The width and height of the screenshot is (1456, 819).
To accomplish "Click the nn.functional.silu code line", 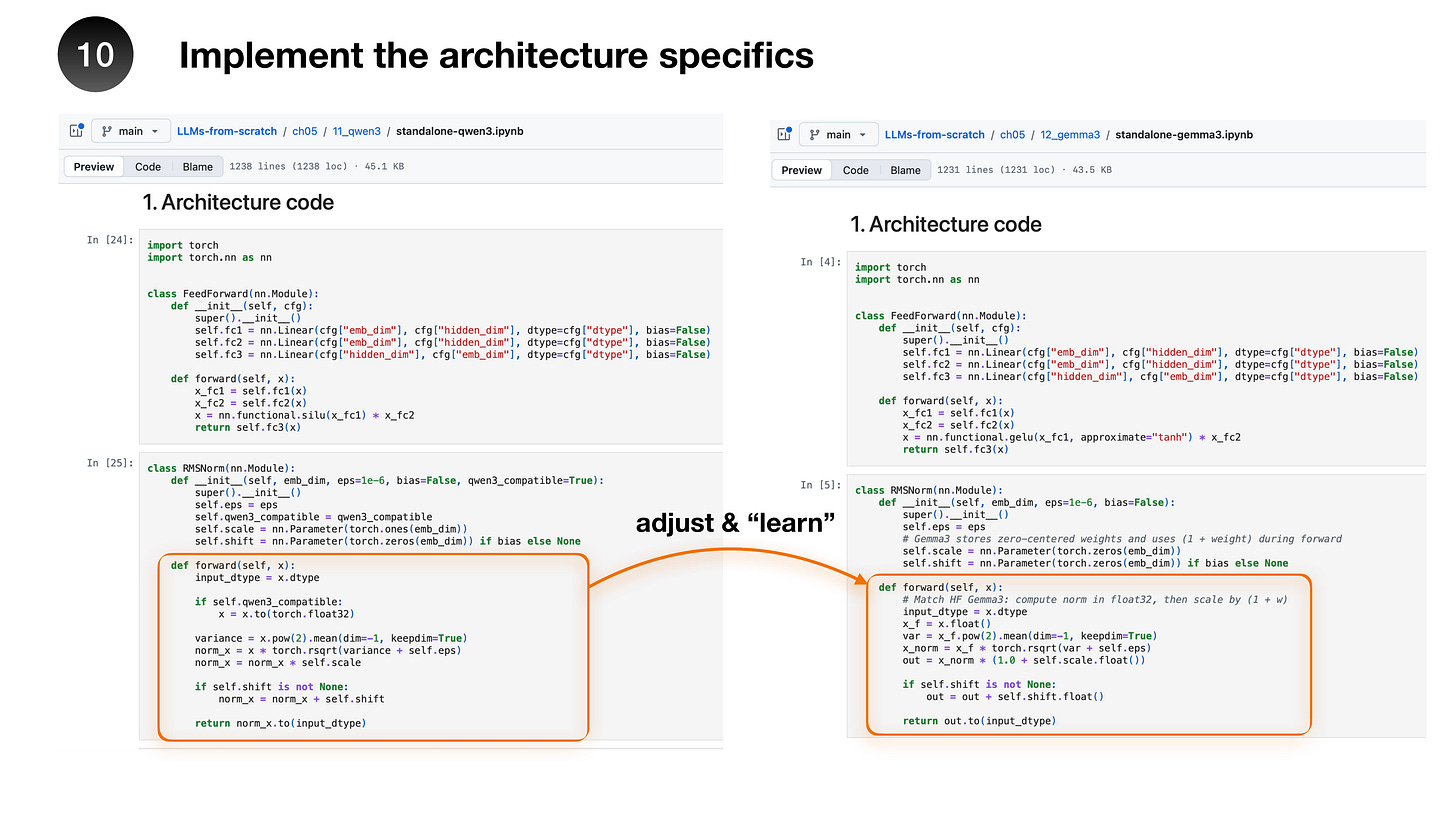I will (305, 414).
